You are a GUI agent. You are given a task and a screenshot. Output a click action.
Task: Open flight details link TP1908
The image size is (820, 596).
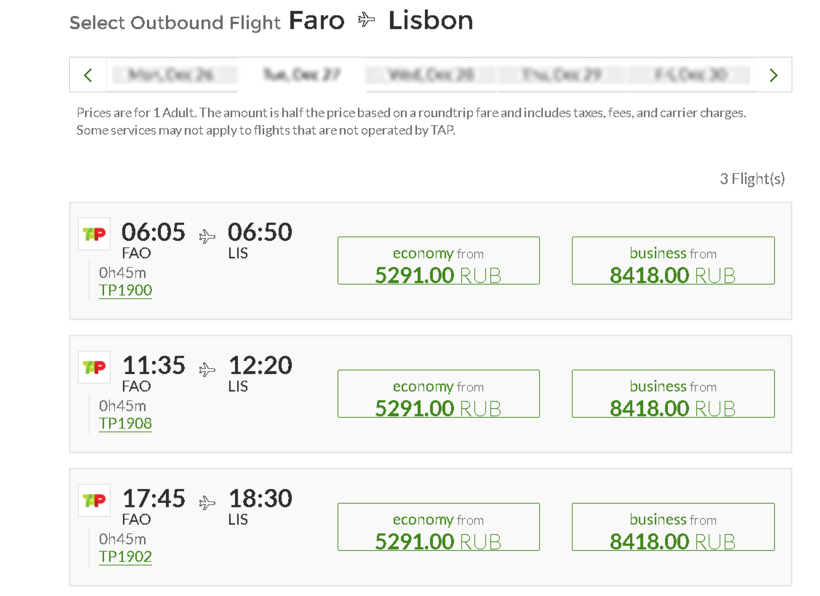pos(125,424)
